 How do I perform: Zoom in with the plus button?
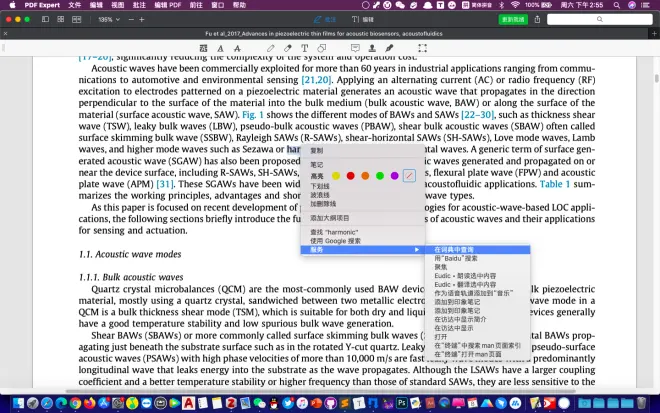[x=142, y=19]
